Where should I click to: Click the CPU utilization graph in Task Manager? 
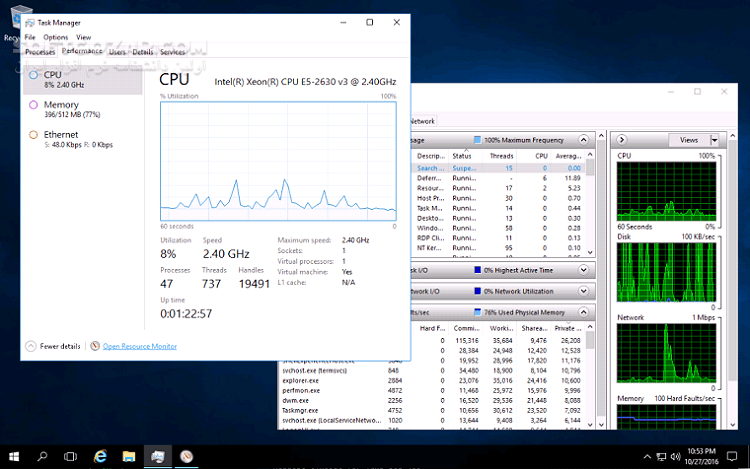click(278, 161)
